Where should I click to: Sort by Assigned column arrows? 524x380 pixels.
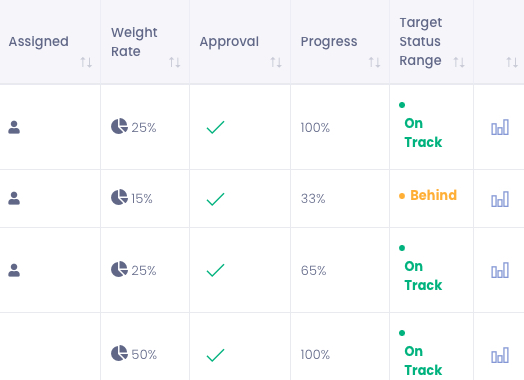[86, 62]
